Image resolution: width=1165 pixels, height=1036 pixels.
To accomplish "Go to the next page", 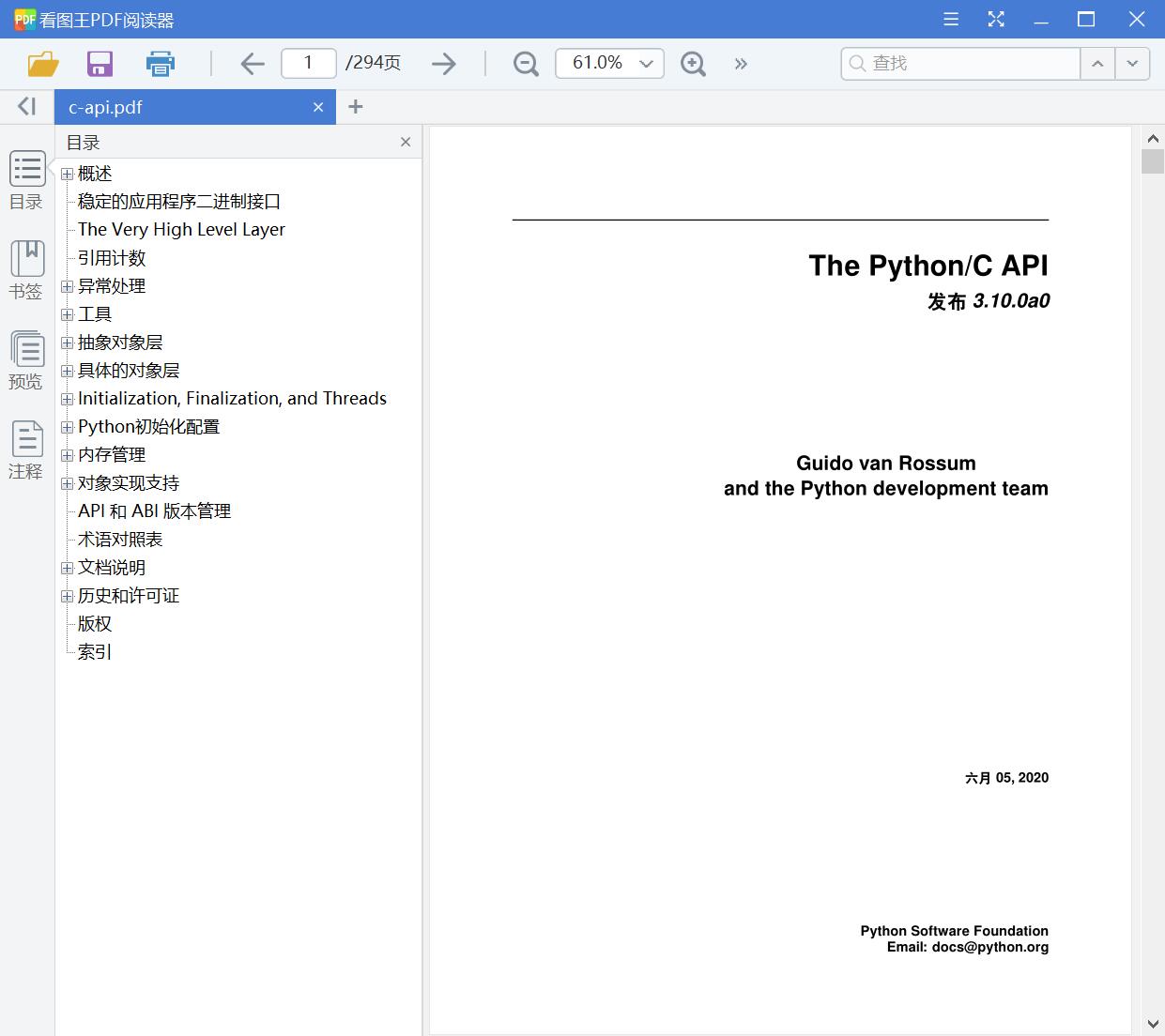I will point(443,63).
